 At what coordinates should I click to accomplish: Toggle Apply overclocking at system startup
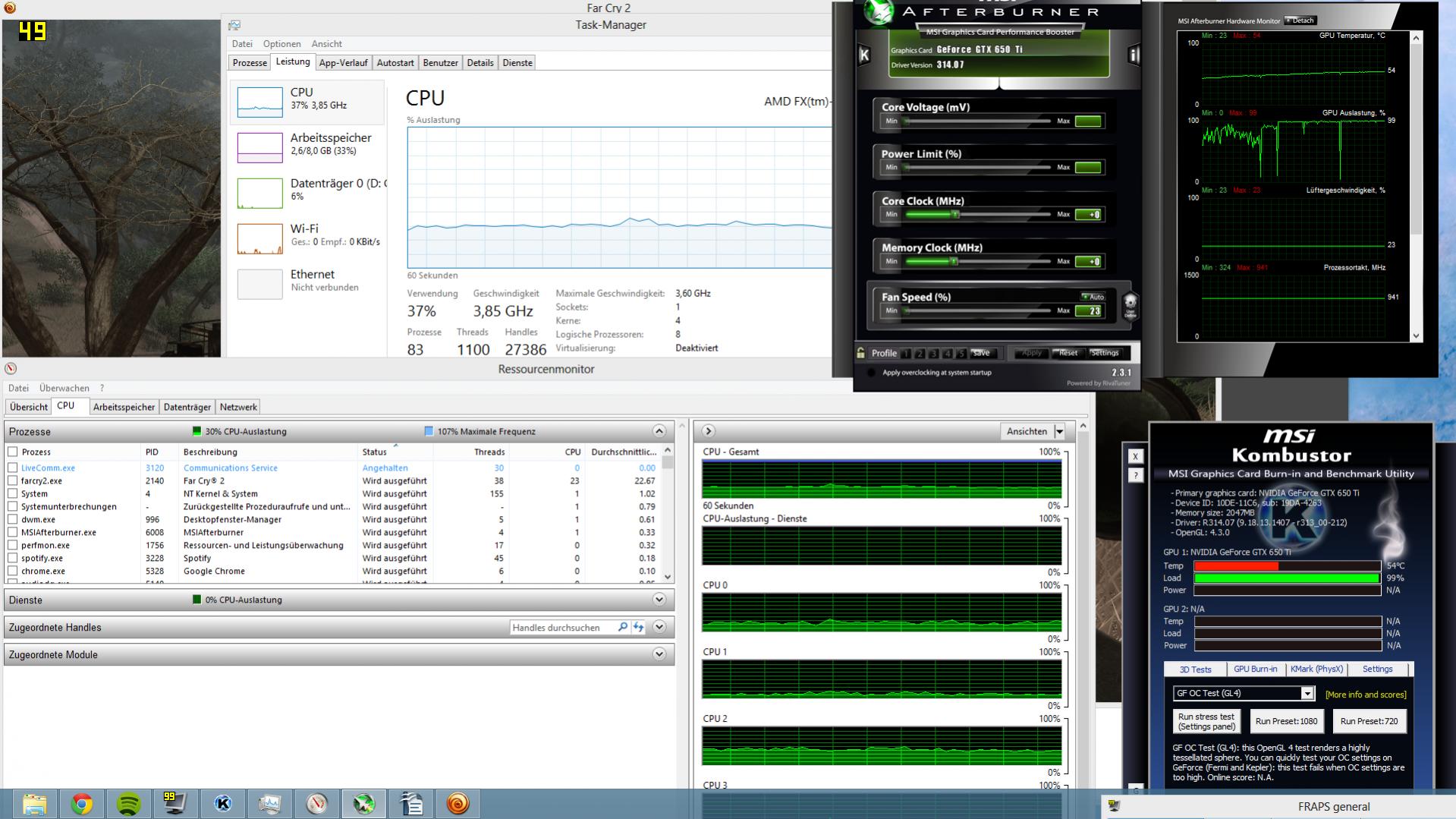click(x=871, y=373)
